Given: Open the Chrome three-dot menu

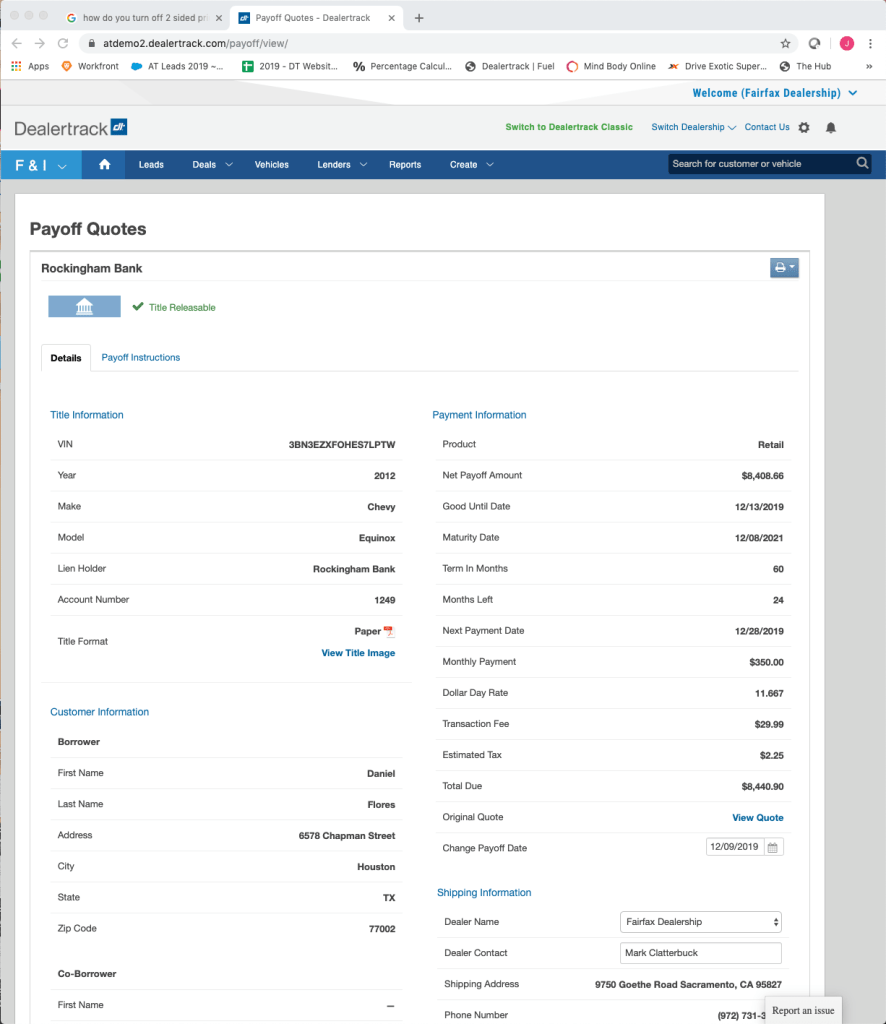Looking at the screenshot, I should 870,44.
